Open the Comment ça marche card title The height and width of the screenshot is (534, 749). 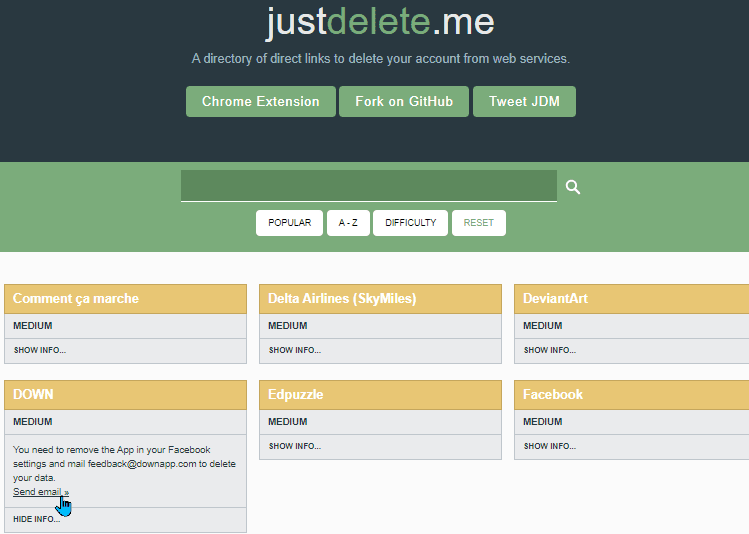click(x=75, y=299)
